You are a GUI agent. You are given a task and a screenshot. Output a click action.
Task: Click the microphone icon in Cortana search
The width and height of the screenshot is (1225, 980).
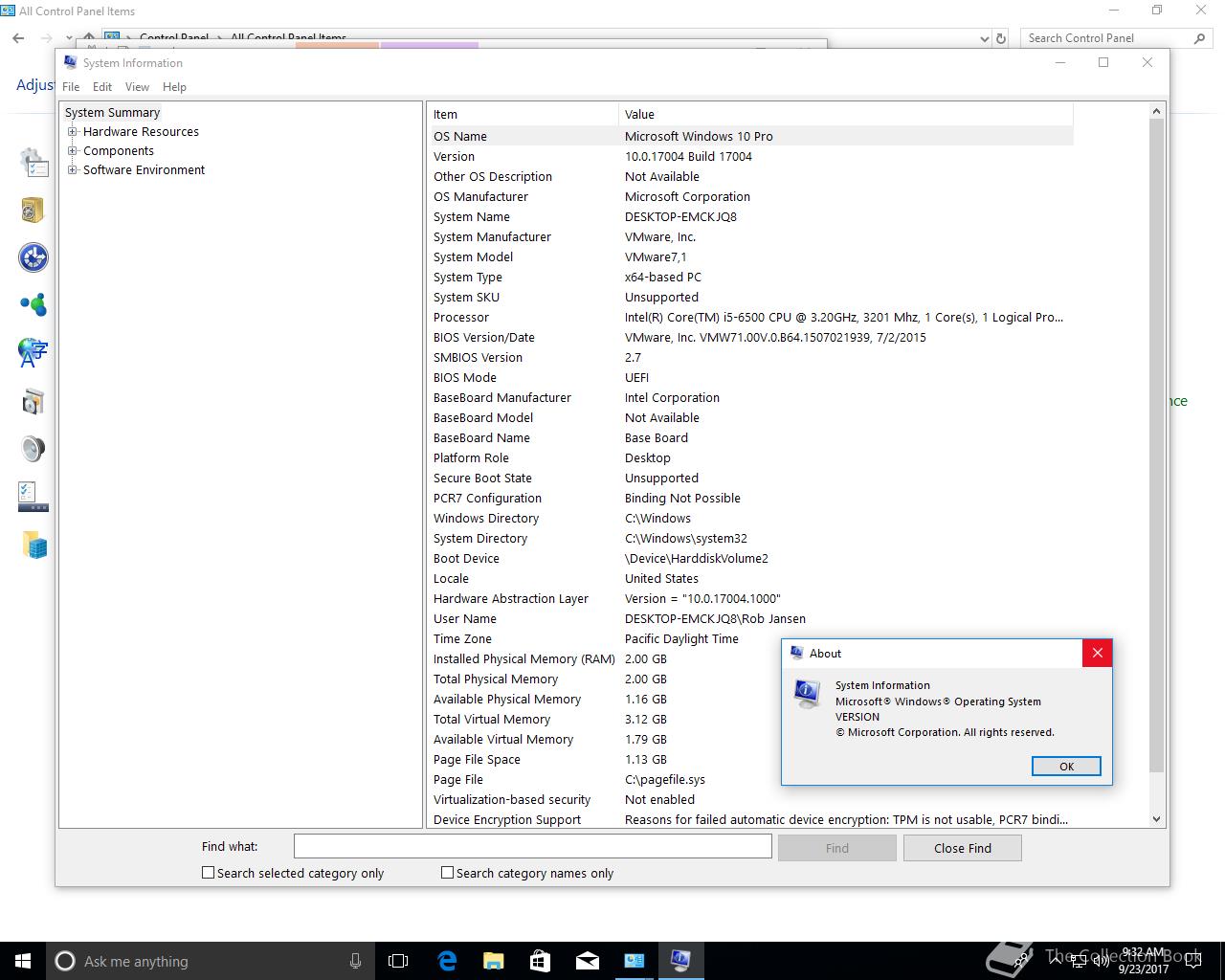click(x=355, y=961)
